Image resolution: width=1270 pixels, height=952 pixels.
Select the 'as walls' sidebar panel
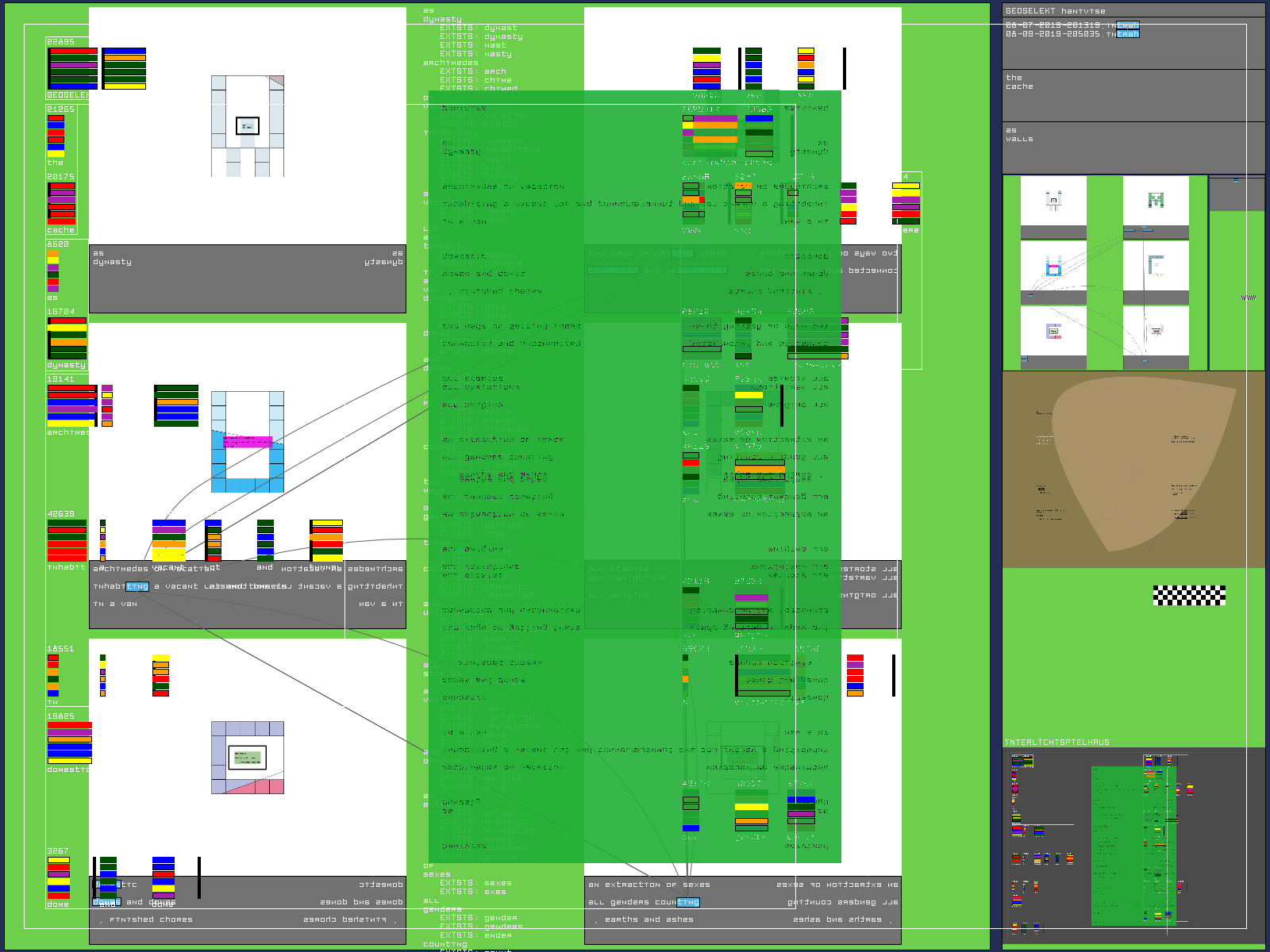point(1133,148)
